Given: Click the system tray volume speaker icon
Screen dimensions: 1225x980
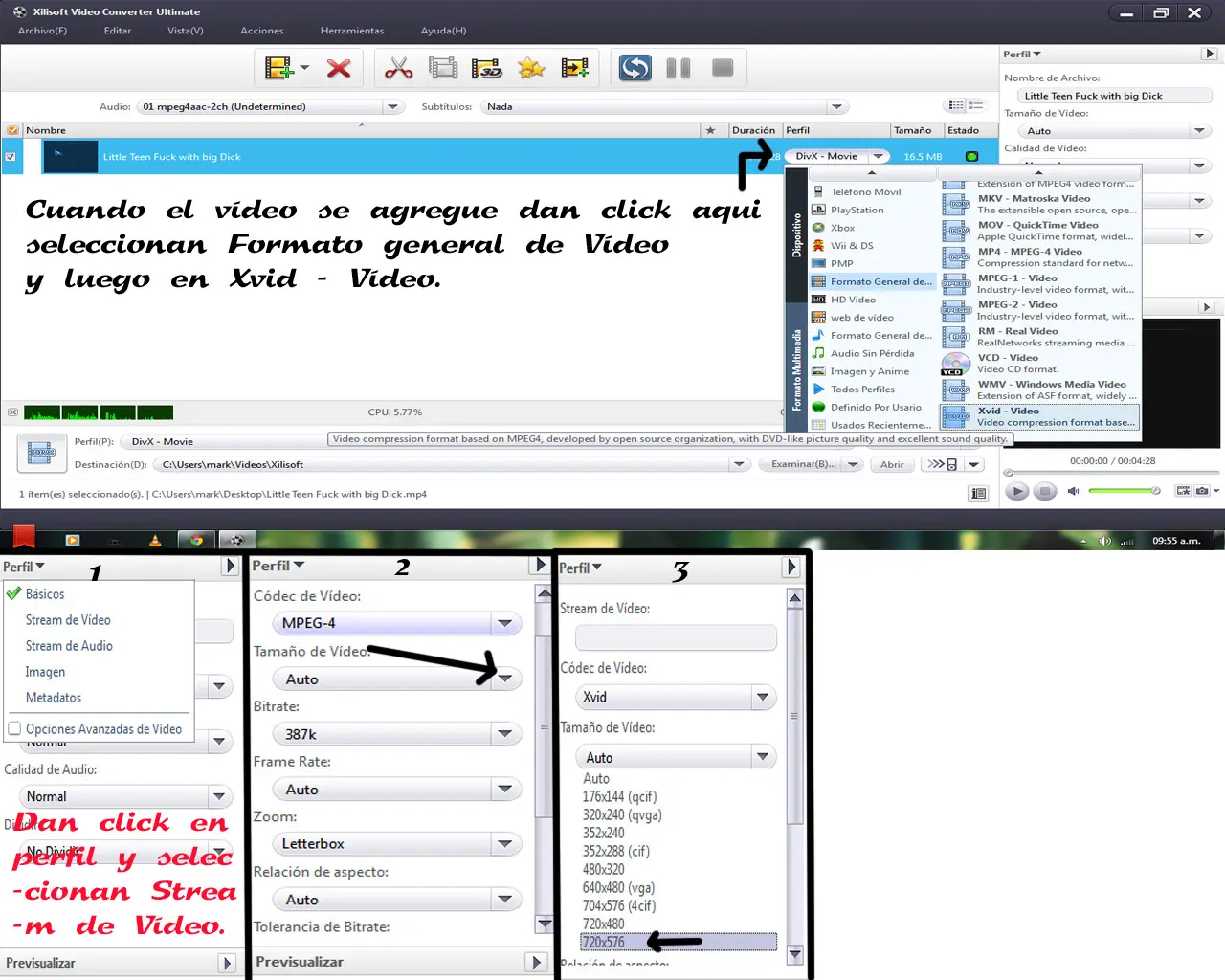Looking at the screenshot, I should [x=1104, y=541].
